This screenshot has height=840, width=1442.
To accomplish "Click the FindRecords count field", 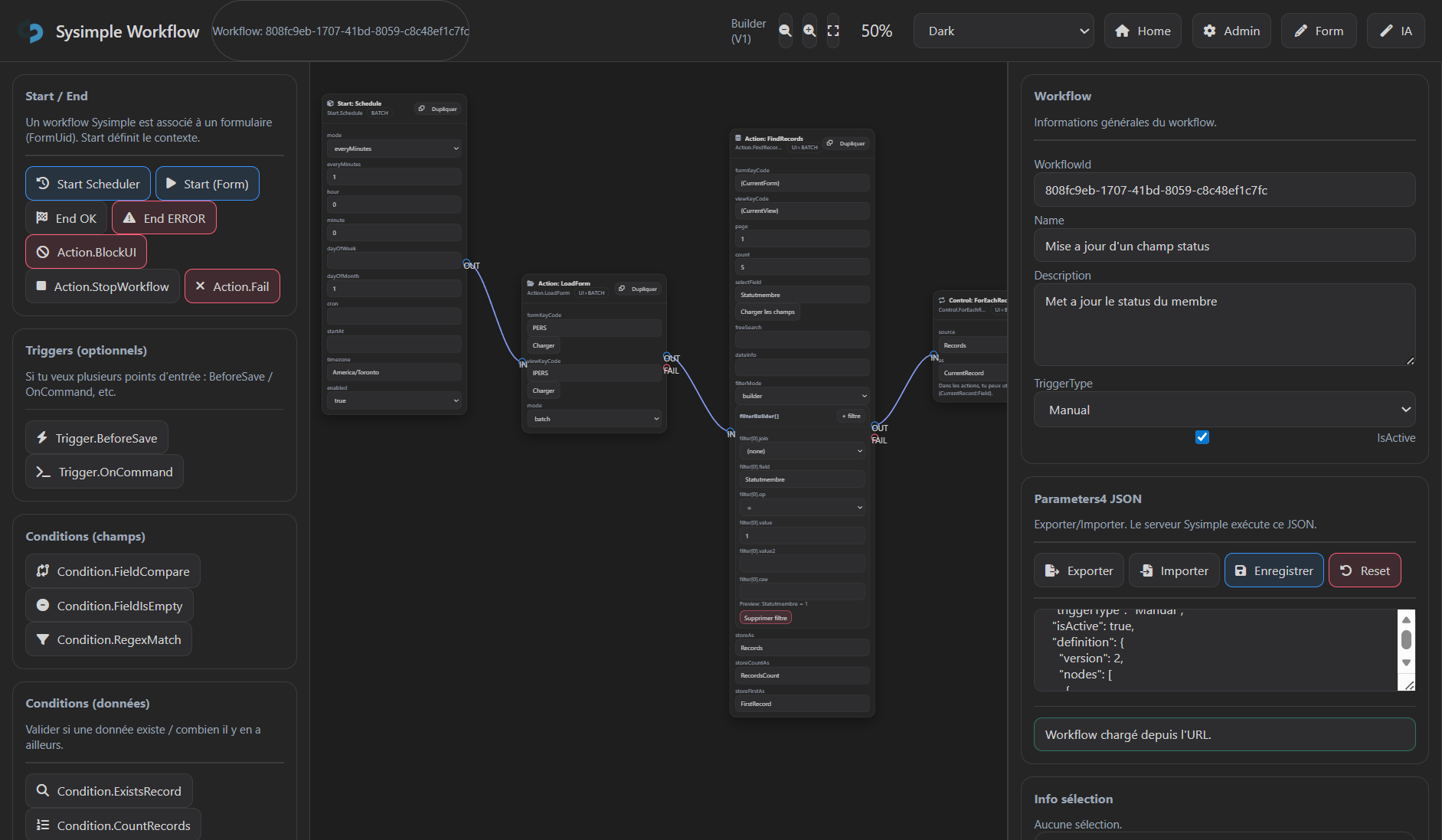I will [x=803, y=267].
